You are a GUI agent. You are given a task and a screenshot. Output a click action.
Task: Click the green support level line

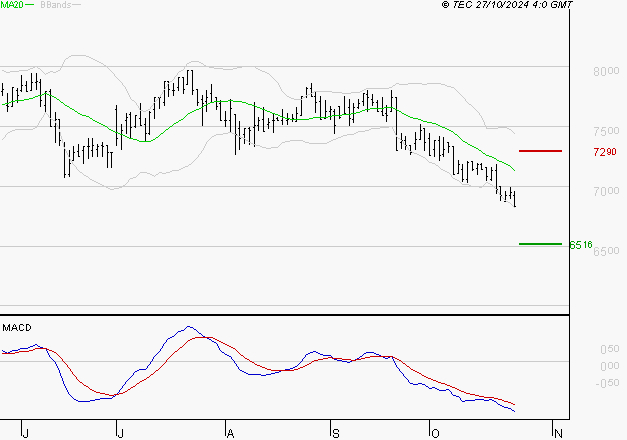click(540, 244)
